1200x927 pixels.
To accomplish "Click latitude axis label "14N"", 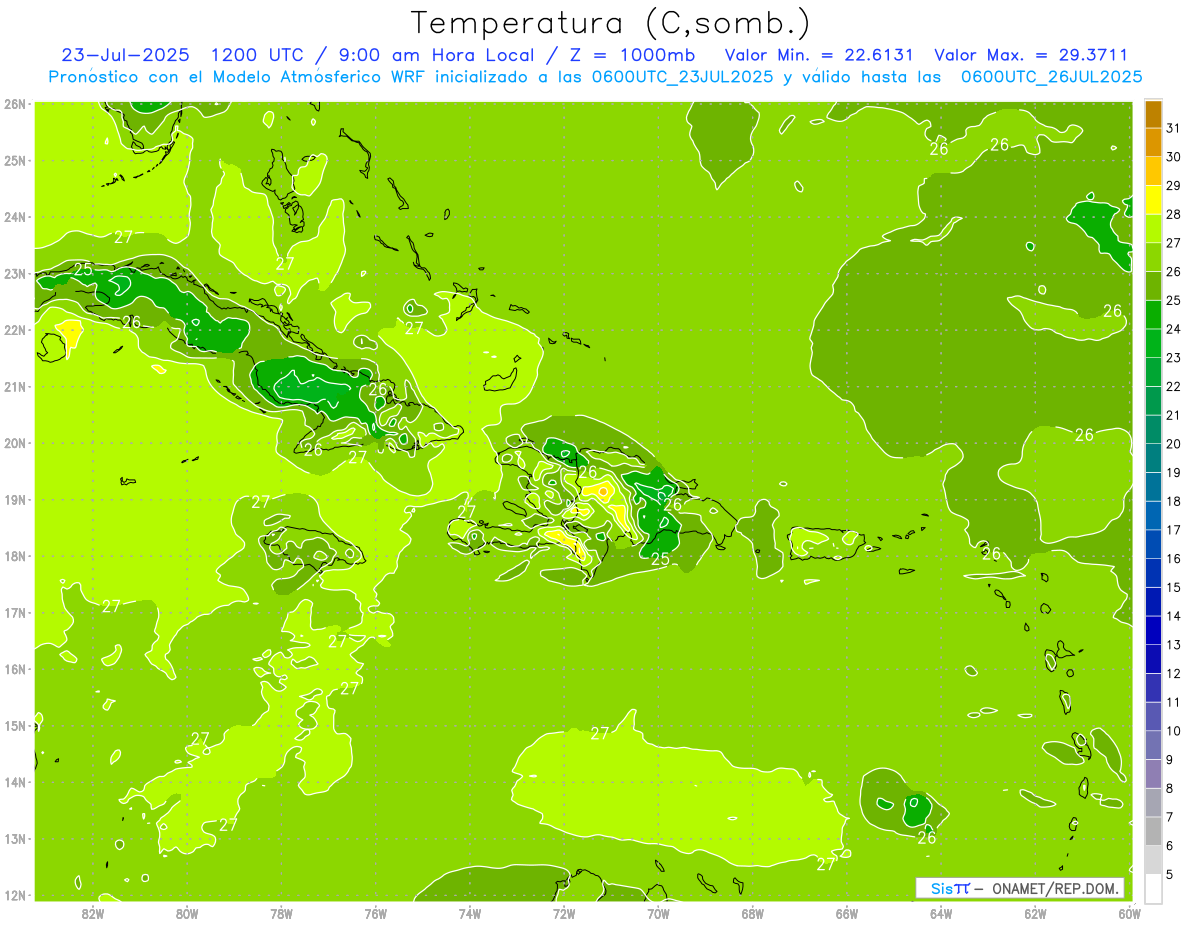I will click(x=15, y=782).
